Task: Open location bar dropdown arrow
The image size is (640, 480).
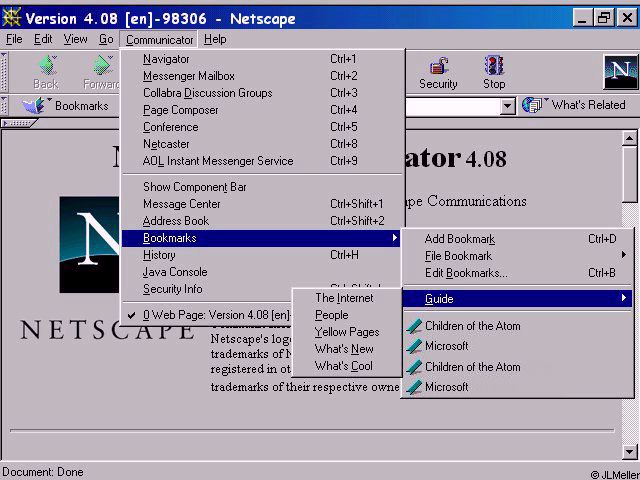Action: [x=507, y=107]
